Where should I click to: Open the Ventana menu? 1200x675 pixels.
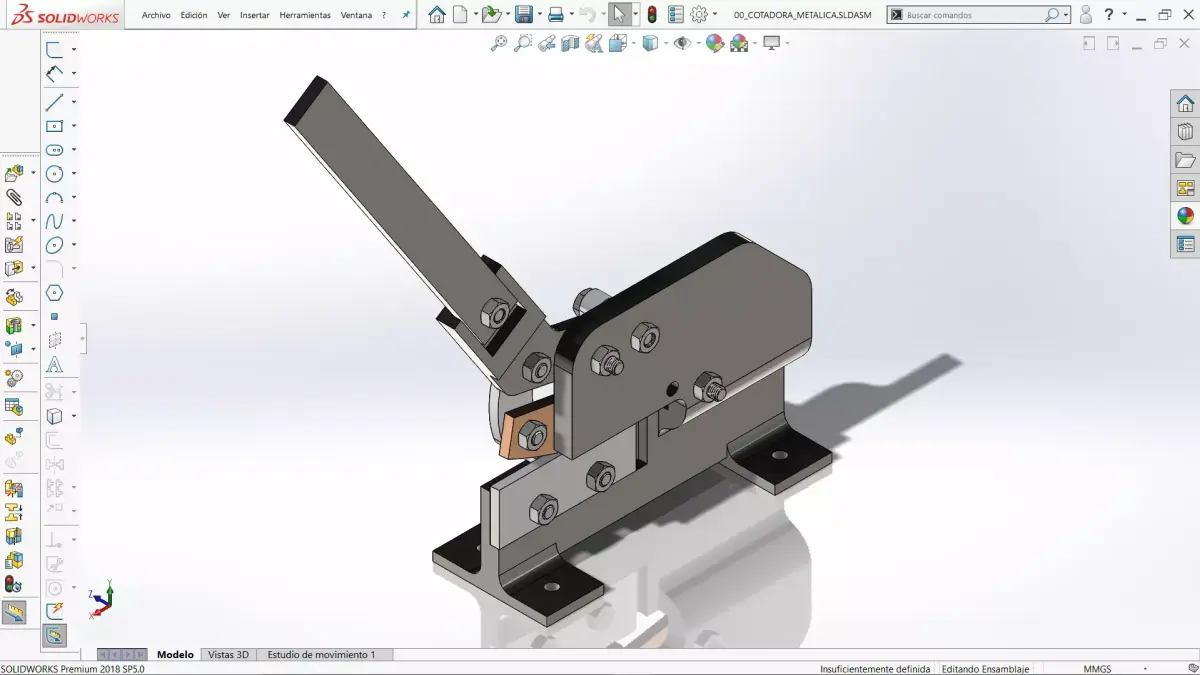(356, 15)
